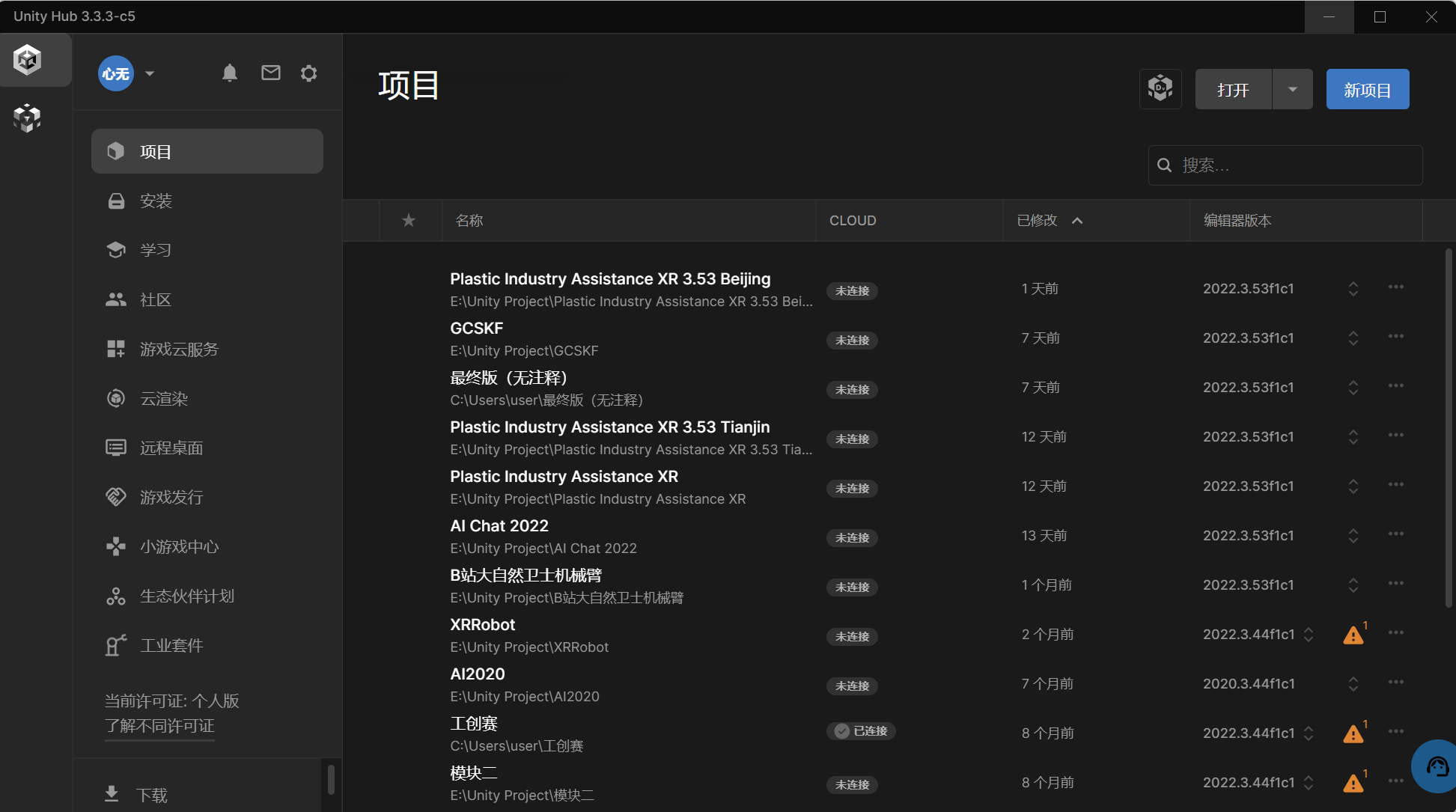Change editor version selector for AI2020
Viewport: 1456px width, 812px height.
tap(1353, 684)
